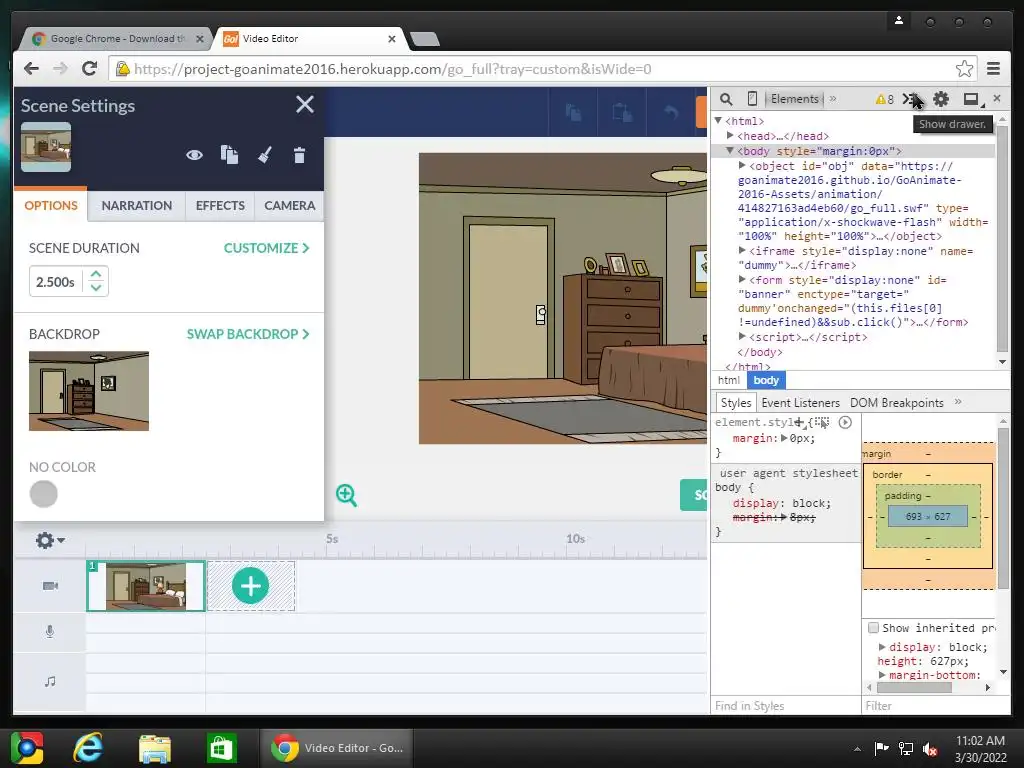This screenshot has width=1024, height=768.
Task: Select html in DevTools breadcrumb
Action: (x=729, y=380)
